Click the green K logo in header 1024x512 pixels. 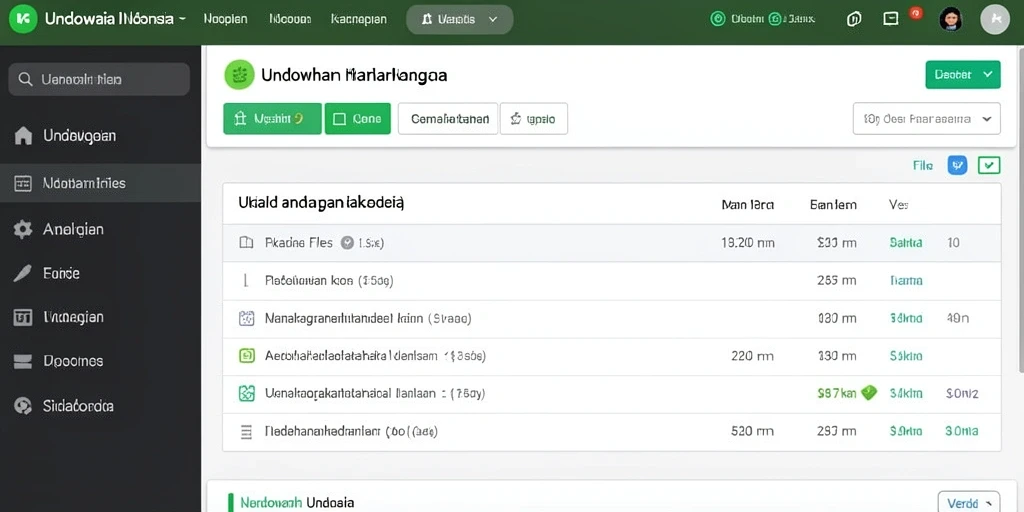pos(24,19)
